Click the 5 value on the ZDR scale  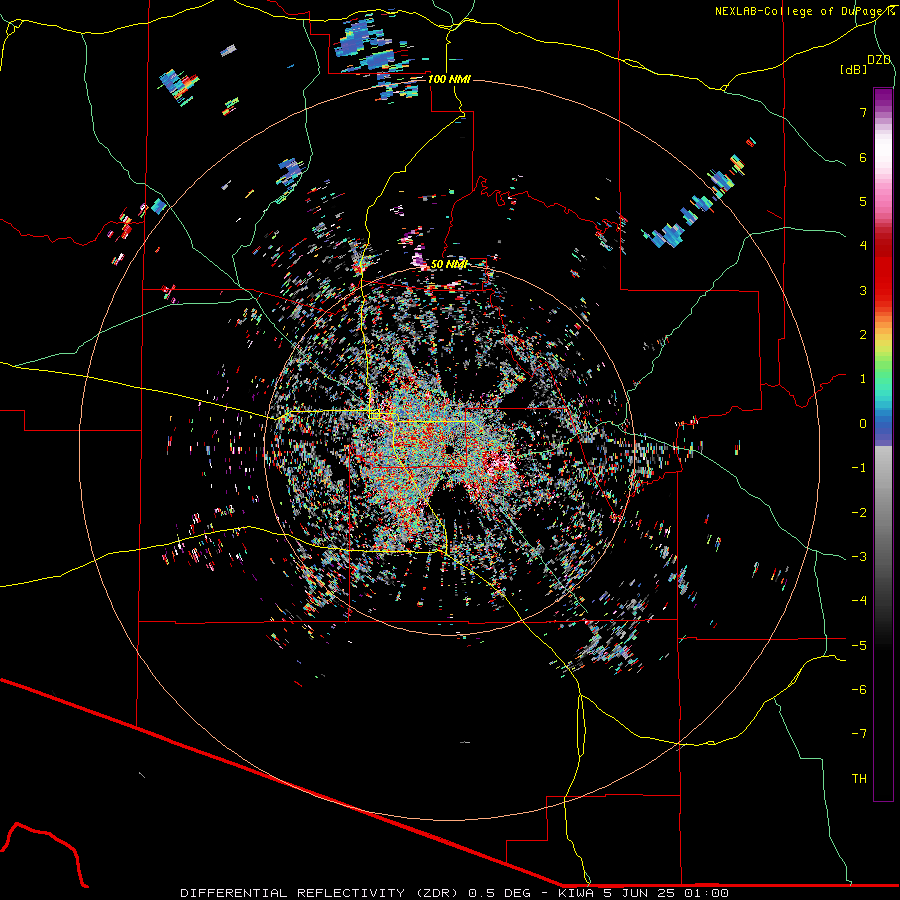click(x=863, y=201)
